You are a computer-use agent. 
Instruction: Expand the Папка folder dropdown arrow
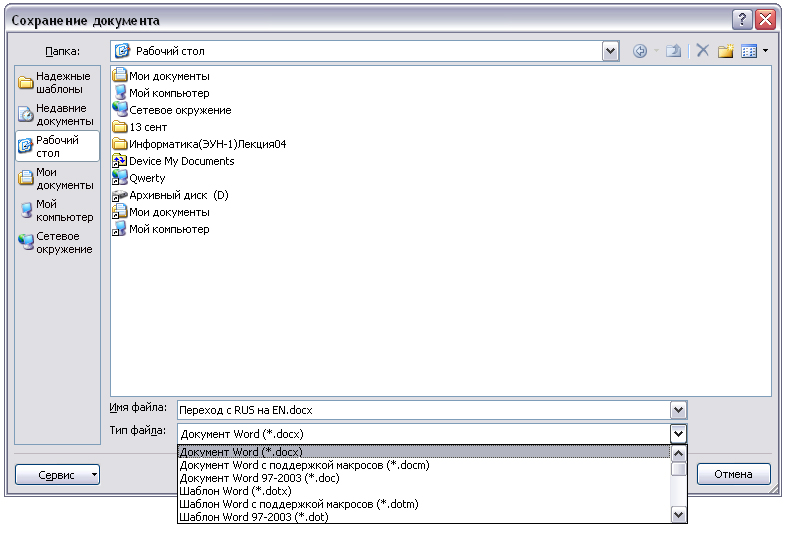coord(610,51)
